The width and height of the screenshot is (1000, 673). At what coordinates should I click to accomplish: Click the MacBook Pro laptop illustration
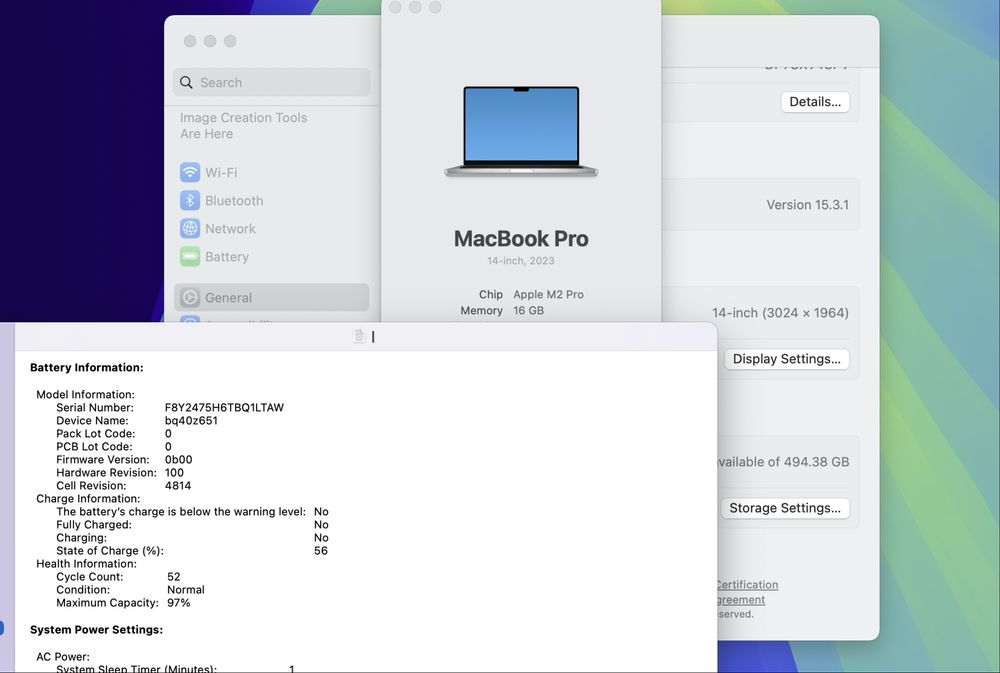[521, 131]
